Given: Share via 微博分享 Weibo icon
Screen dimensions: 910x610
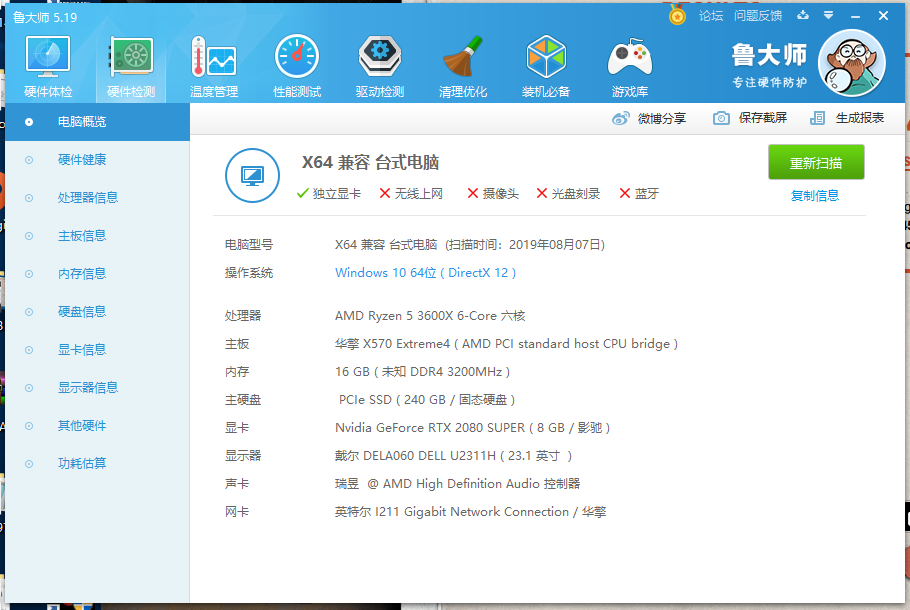Looking at the screenshot, I should [x=621, y=118].
